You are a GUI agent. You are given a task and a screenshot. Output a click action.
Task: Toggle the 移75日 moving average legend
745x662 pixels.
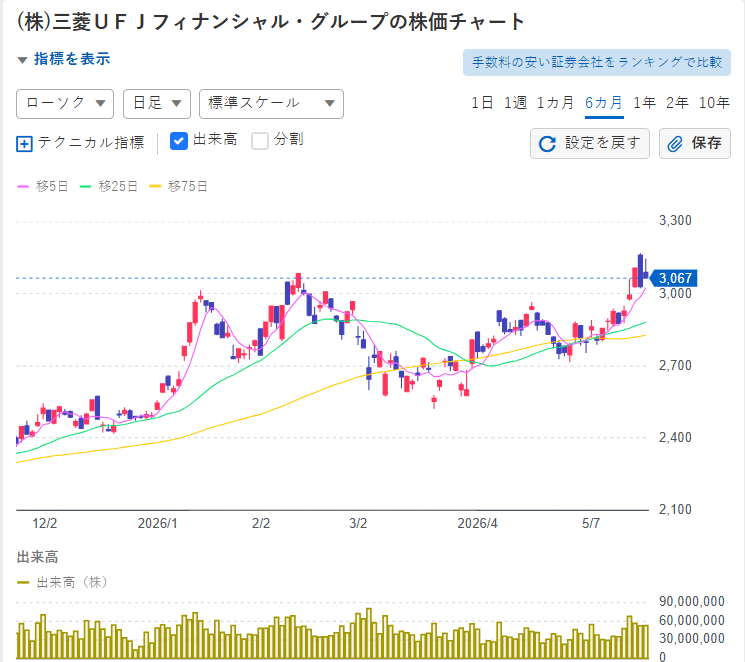point(178,186)
